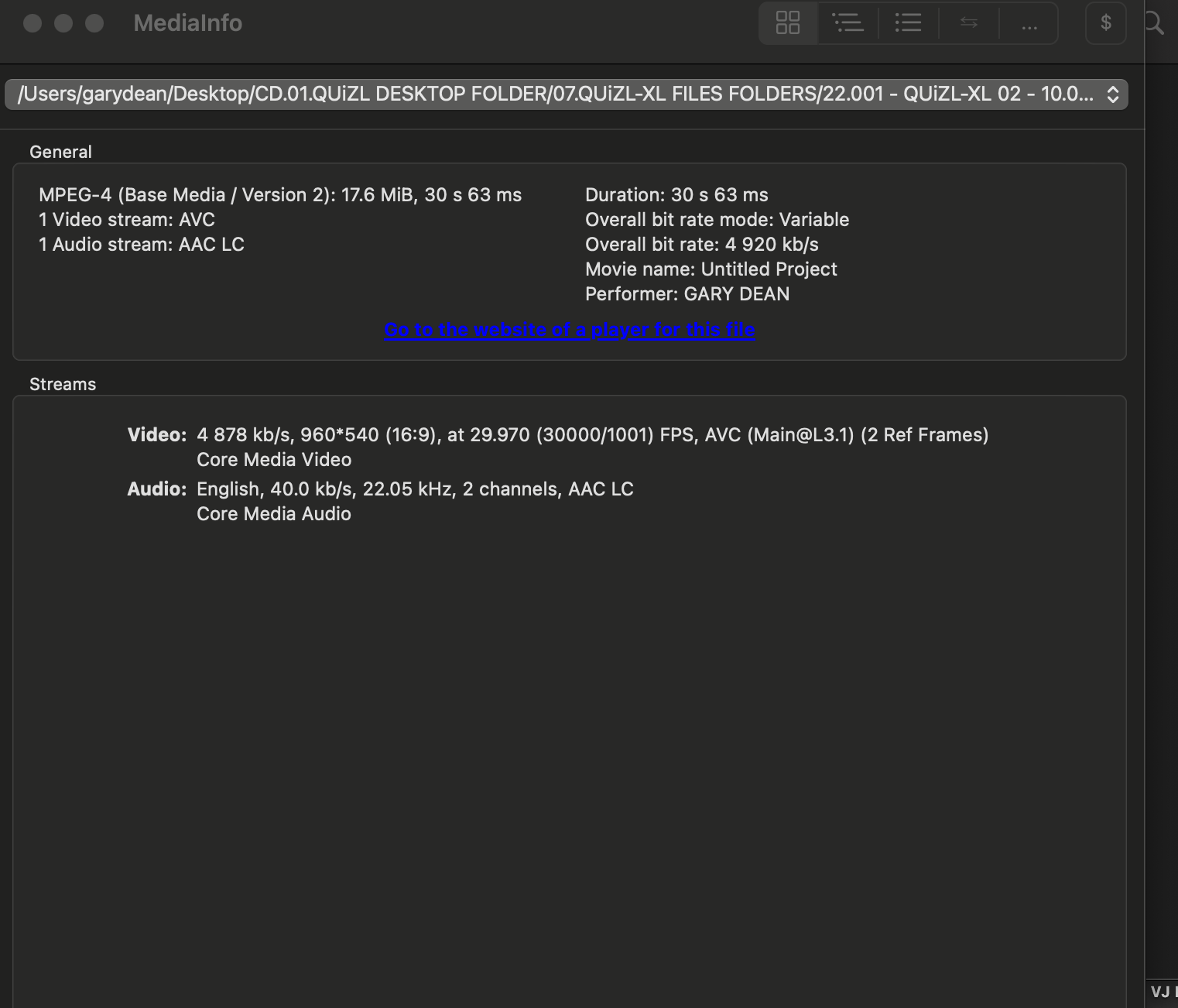The height and width of the screenshot is (1008, 1178).
Task: Open the player website link
Action: pyautogui.click(x=570, y=330)
